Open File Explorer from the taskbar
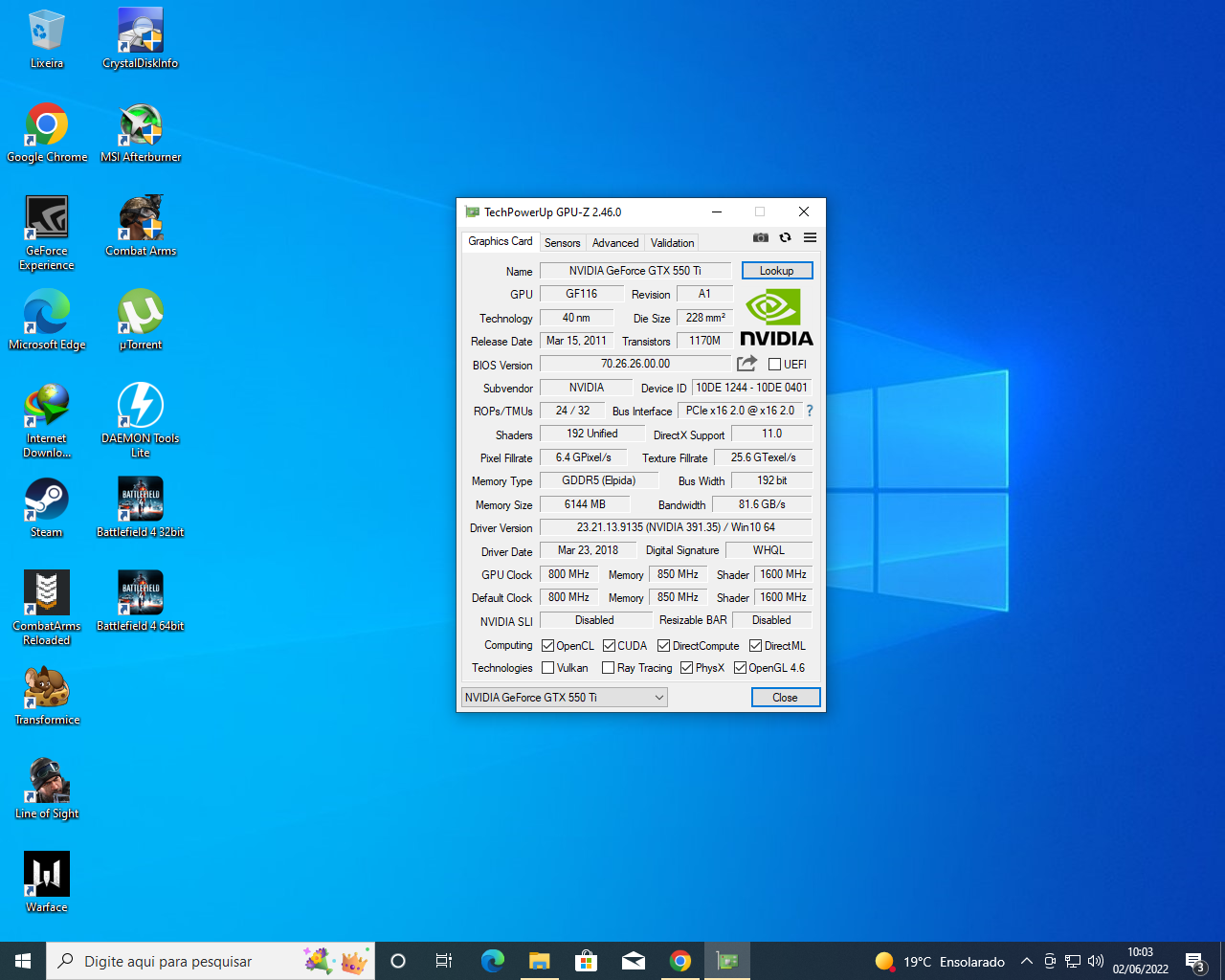 (540, 961)
